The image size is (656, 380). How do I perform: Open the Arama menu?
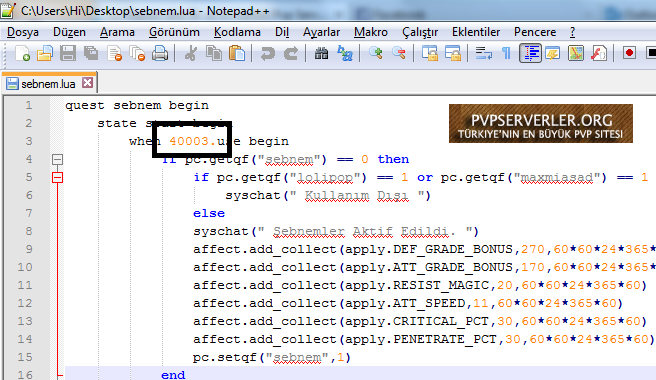[x=117, y=32]
